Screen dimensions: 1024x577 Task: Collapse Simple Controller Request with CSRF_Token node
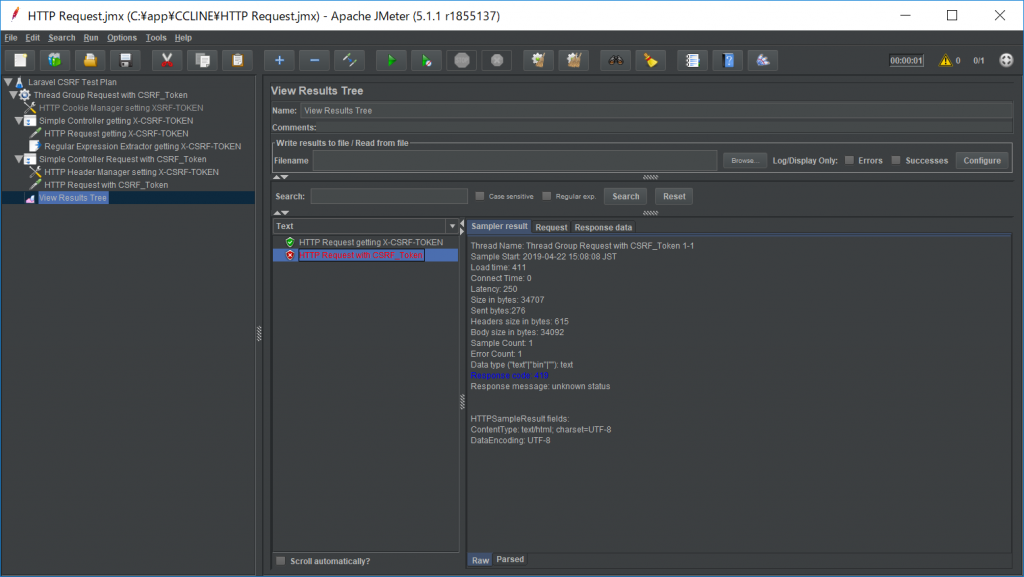pyautogui.click(x=19, y=159)
